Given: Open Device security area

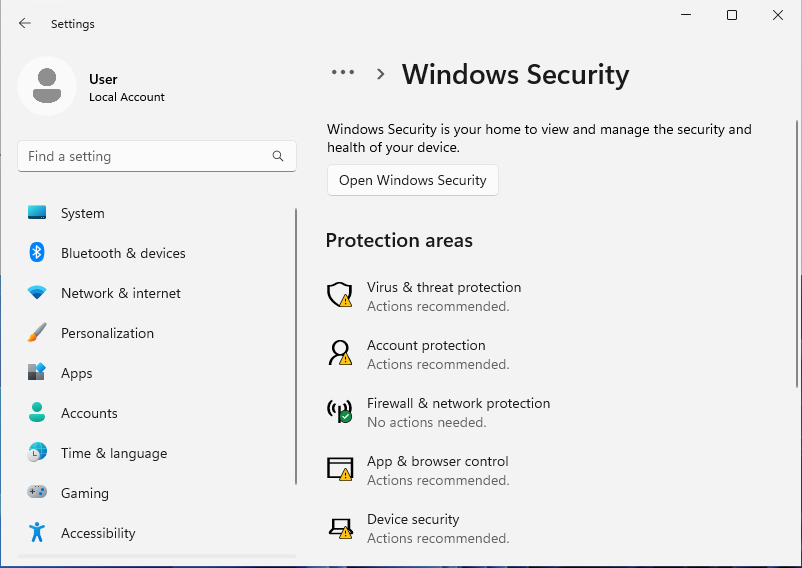Looking at the screenshot, I should [413, 519].
